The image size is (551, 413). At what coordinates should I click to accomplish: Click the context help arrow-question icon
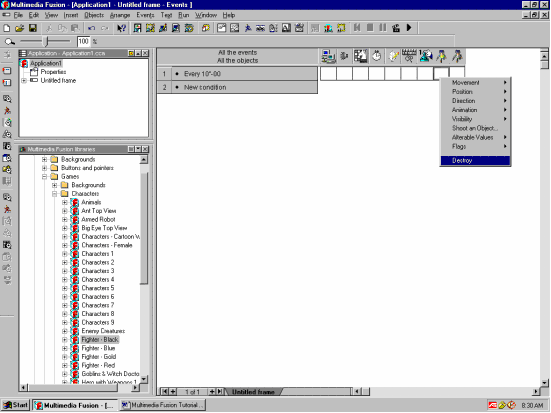122,28
